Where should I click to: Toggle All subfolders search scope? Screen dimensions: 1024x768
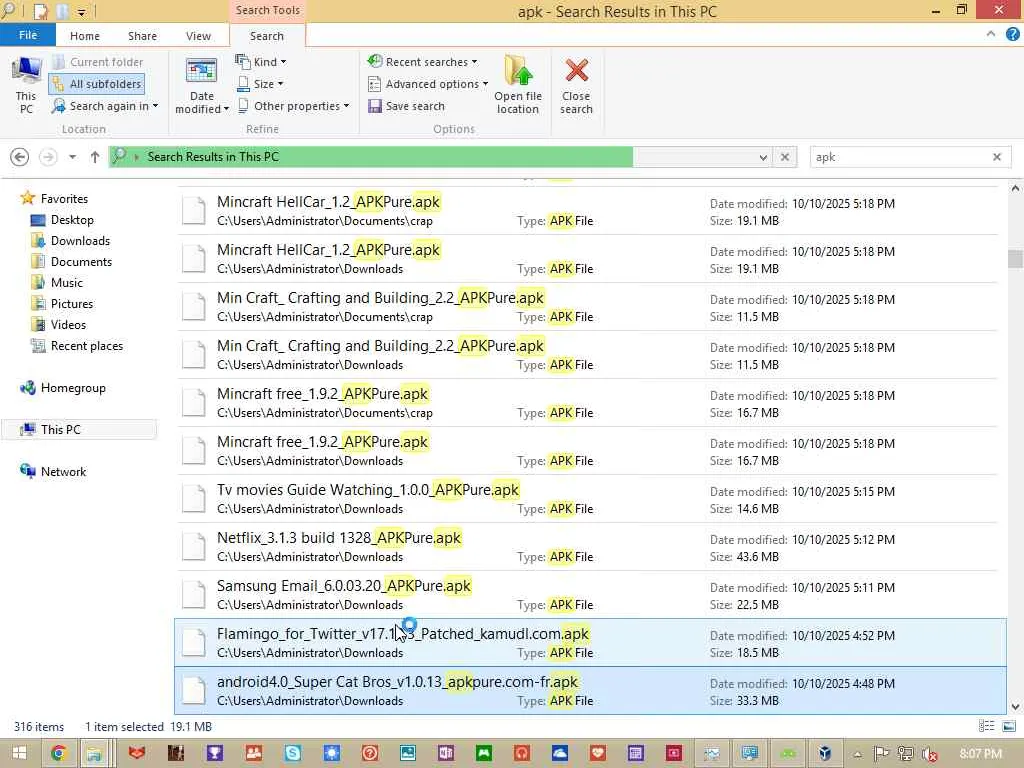97,84
